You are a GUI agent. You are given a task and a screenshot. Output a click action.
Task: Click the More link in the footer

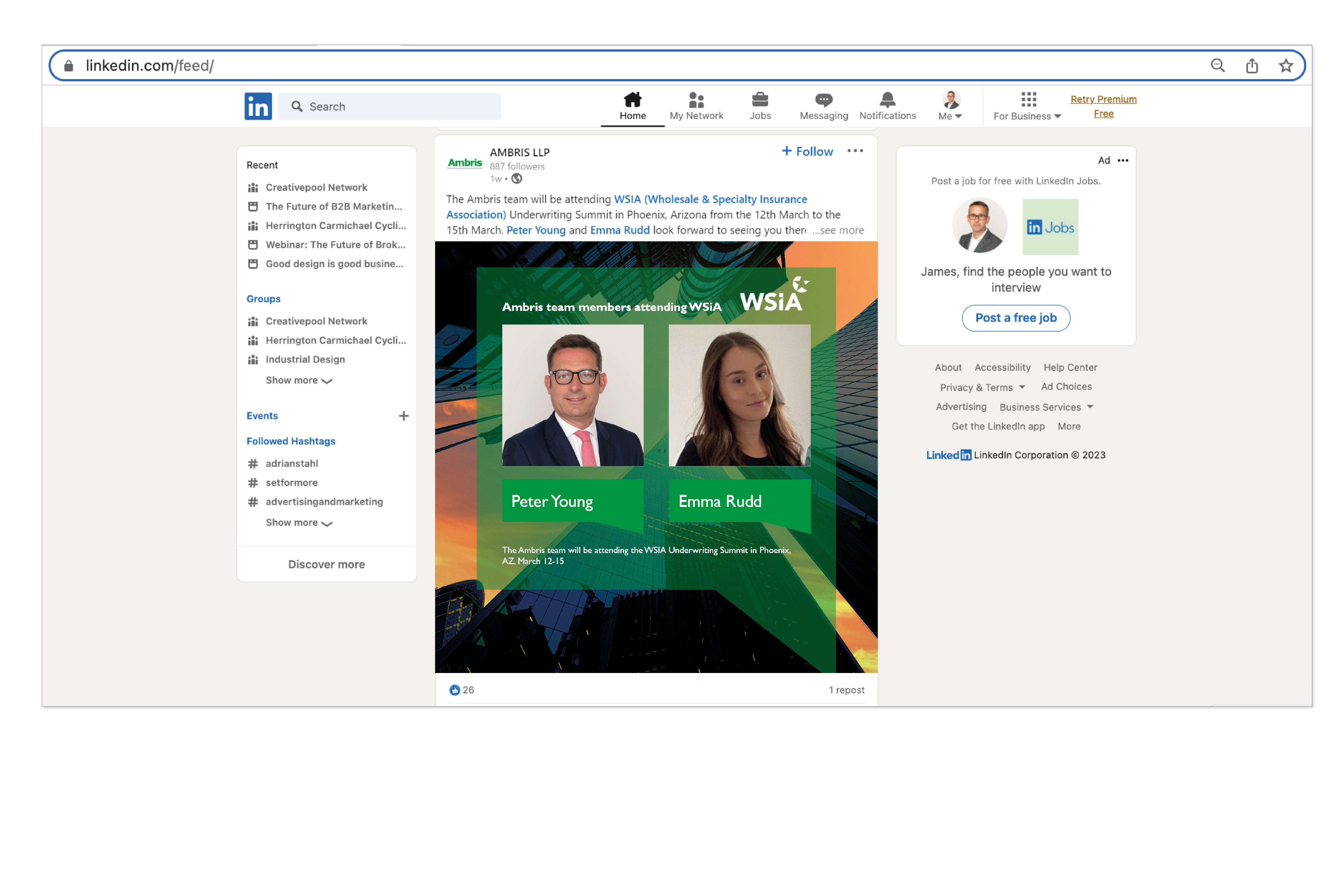(x=1069, y=426)
